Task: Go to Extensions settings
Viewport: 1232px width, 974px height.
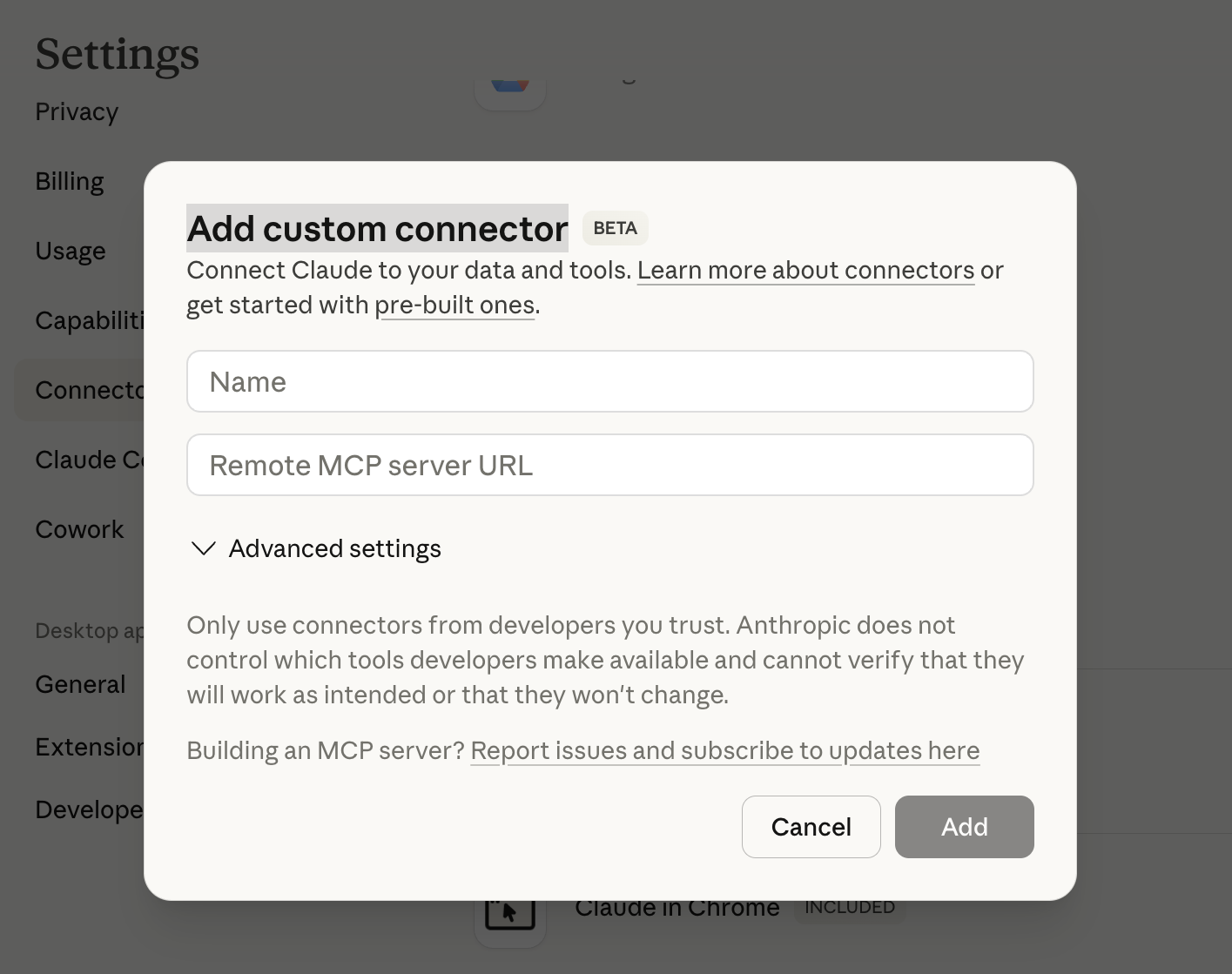Action: click(89, 747)
